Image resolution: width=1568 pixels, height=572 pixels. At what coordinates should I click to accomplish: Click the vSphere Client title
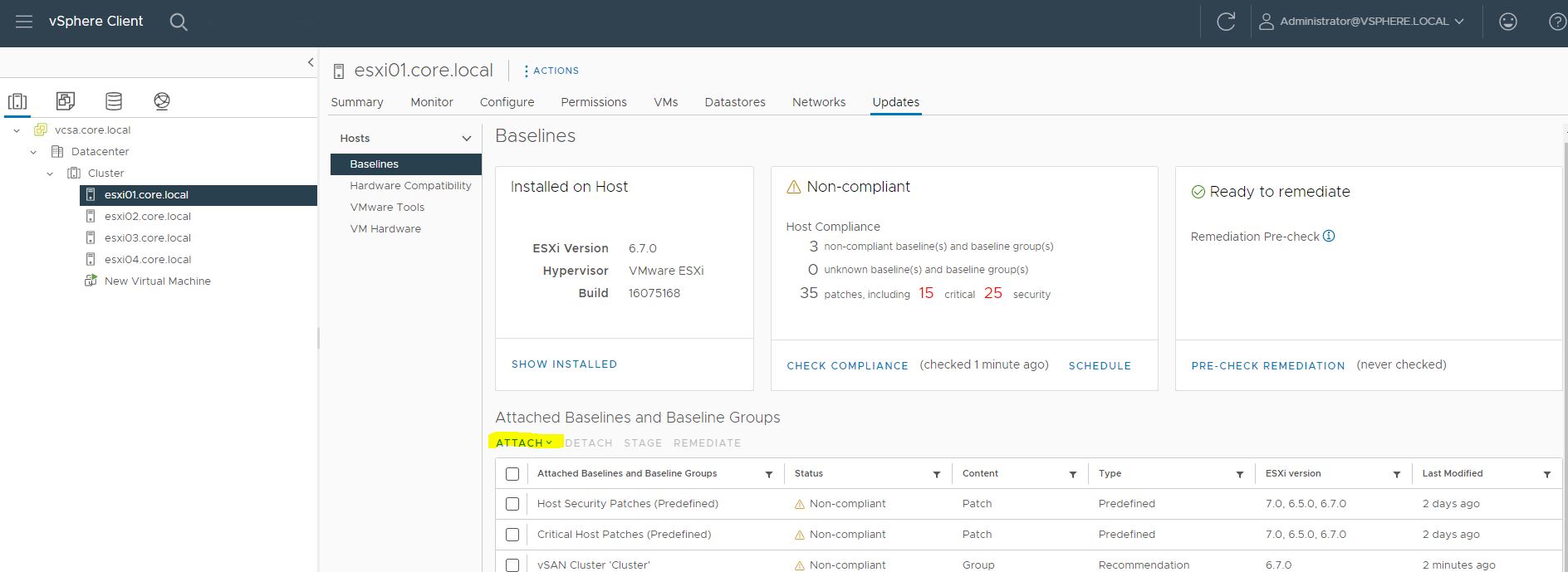coord(96,22)
